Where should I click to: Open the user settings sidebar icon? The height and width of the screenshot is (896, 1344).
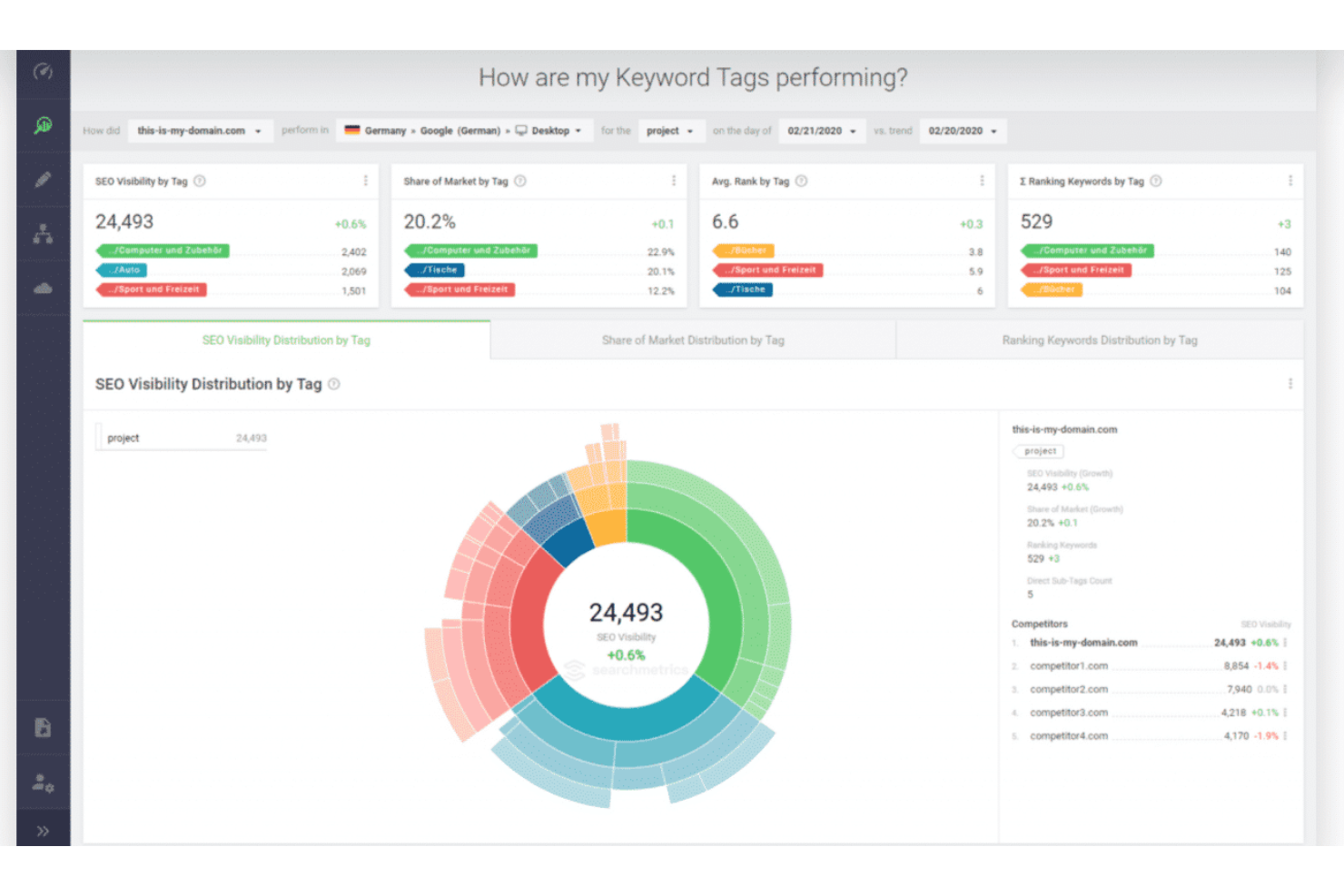tap(43, 783)
